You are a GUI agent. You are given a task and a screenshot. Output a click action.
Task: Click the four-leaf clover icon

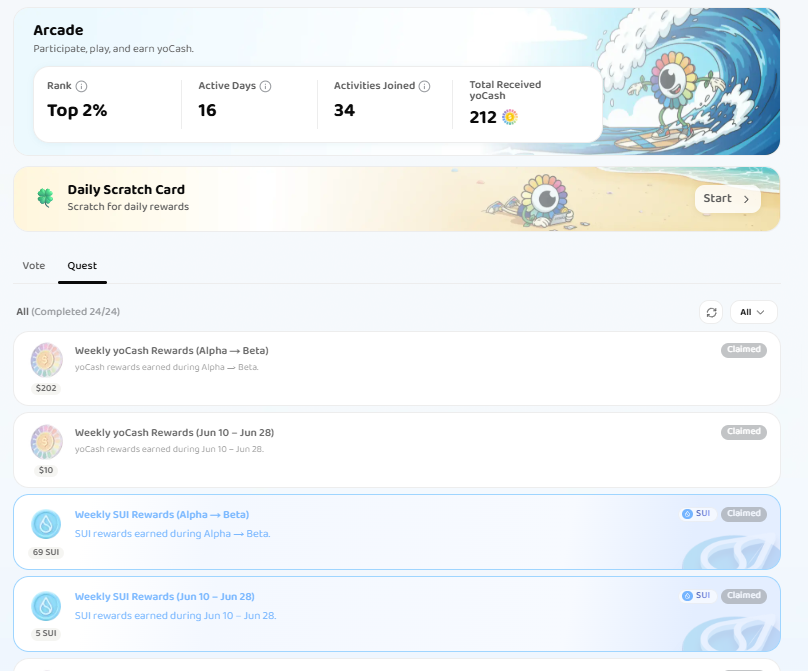click(45, 197)
